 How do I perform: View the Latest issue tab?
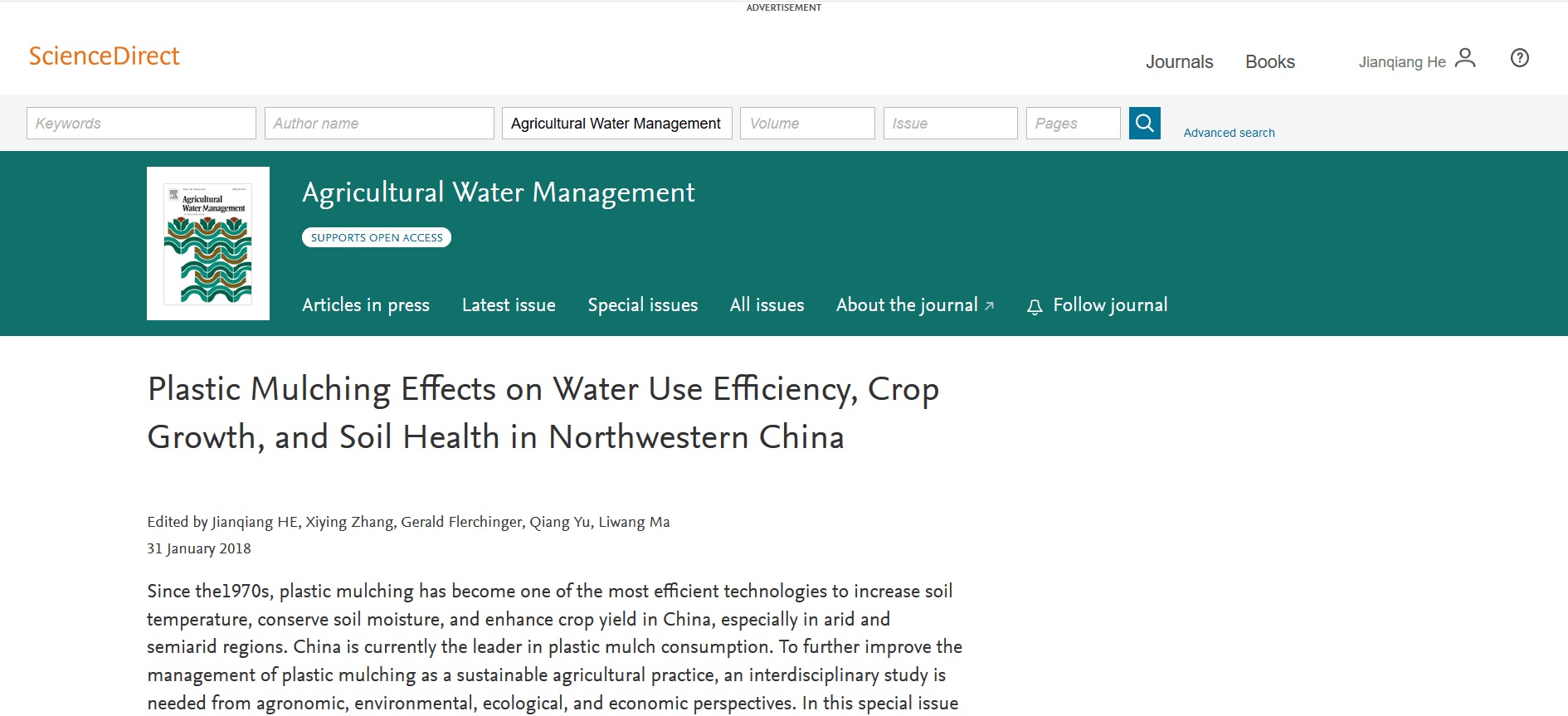pyautogui.click(x=509, y=305)
